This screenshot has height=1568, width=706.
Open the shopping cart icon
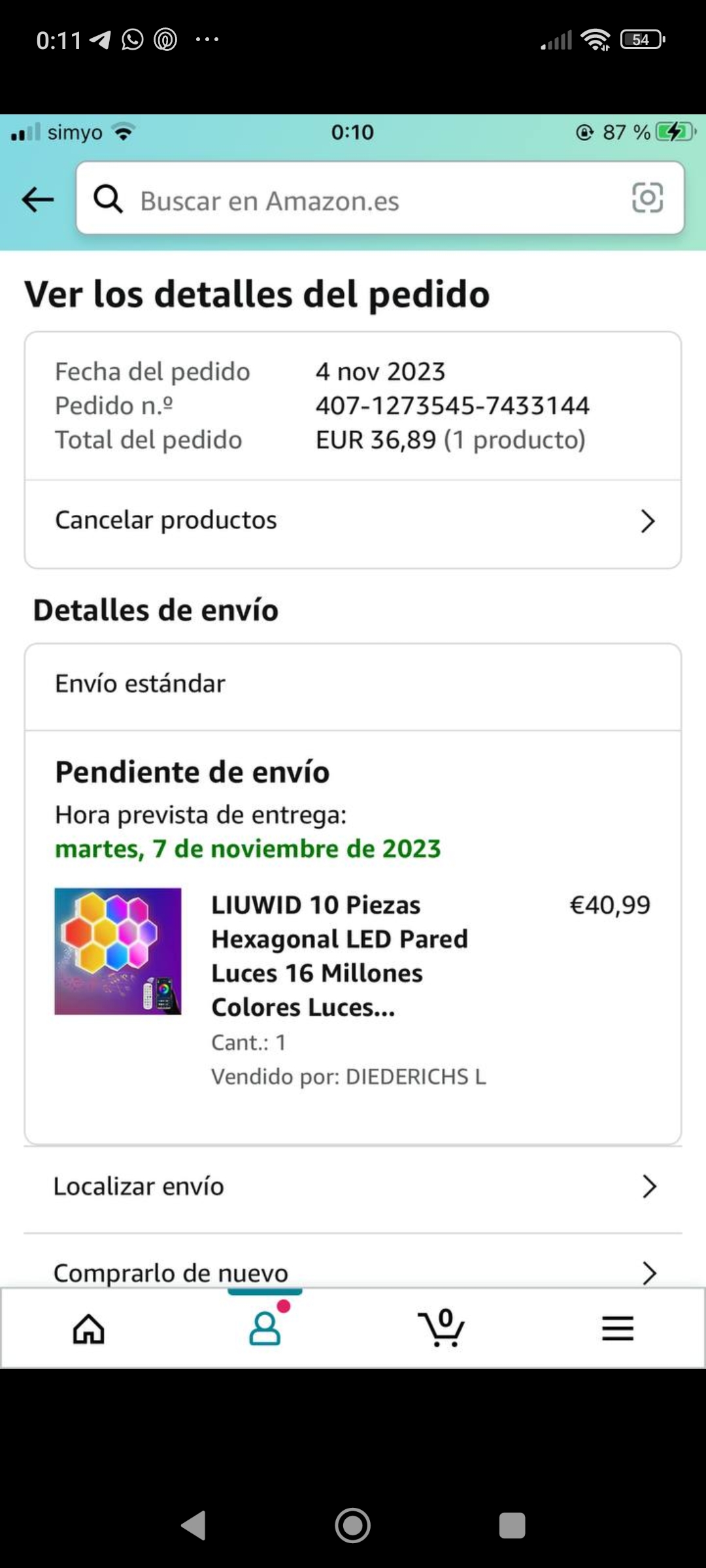pyautogui.click(x=441, y=1328)
